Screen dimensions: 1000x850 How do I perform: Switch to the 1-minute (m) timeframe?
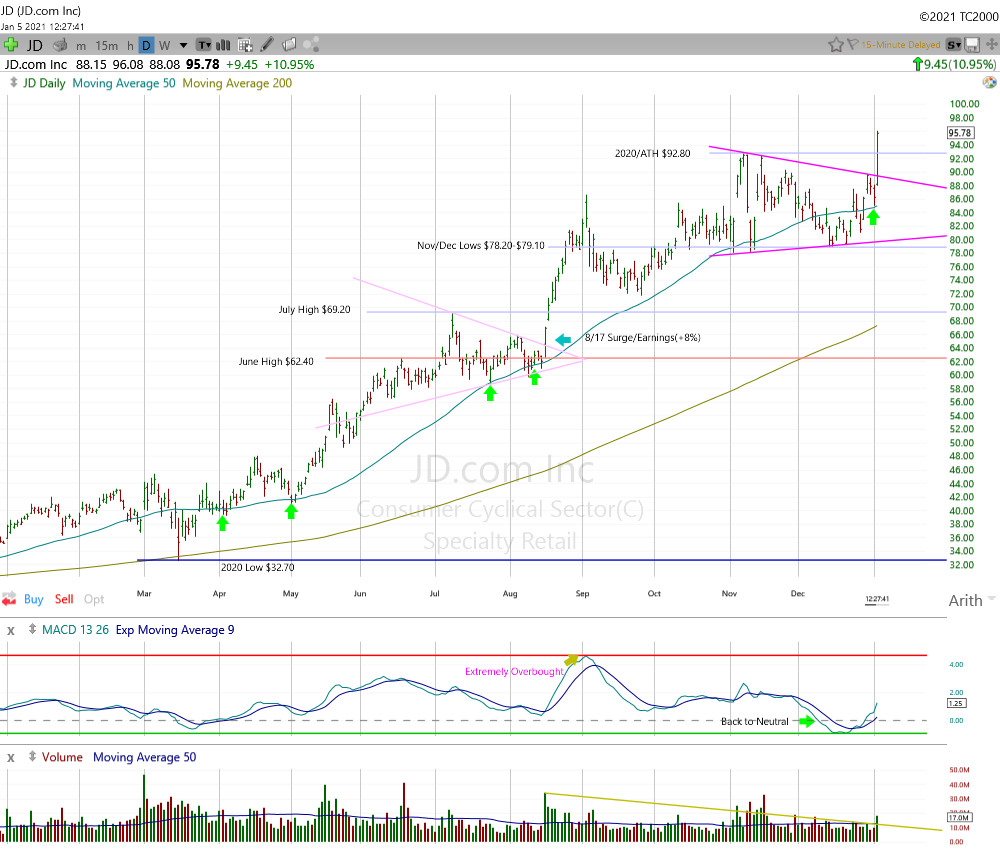click(81, 46)
